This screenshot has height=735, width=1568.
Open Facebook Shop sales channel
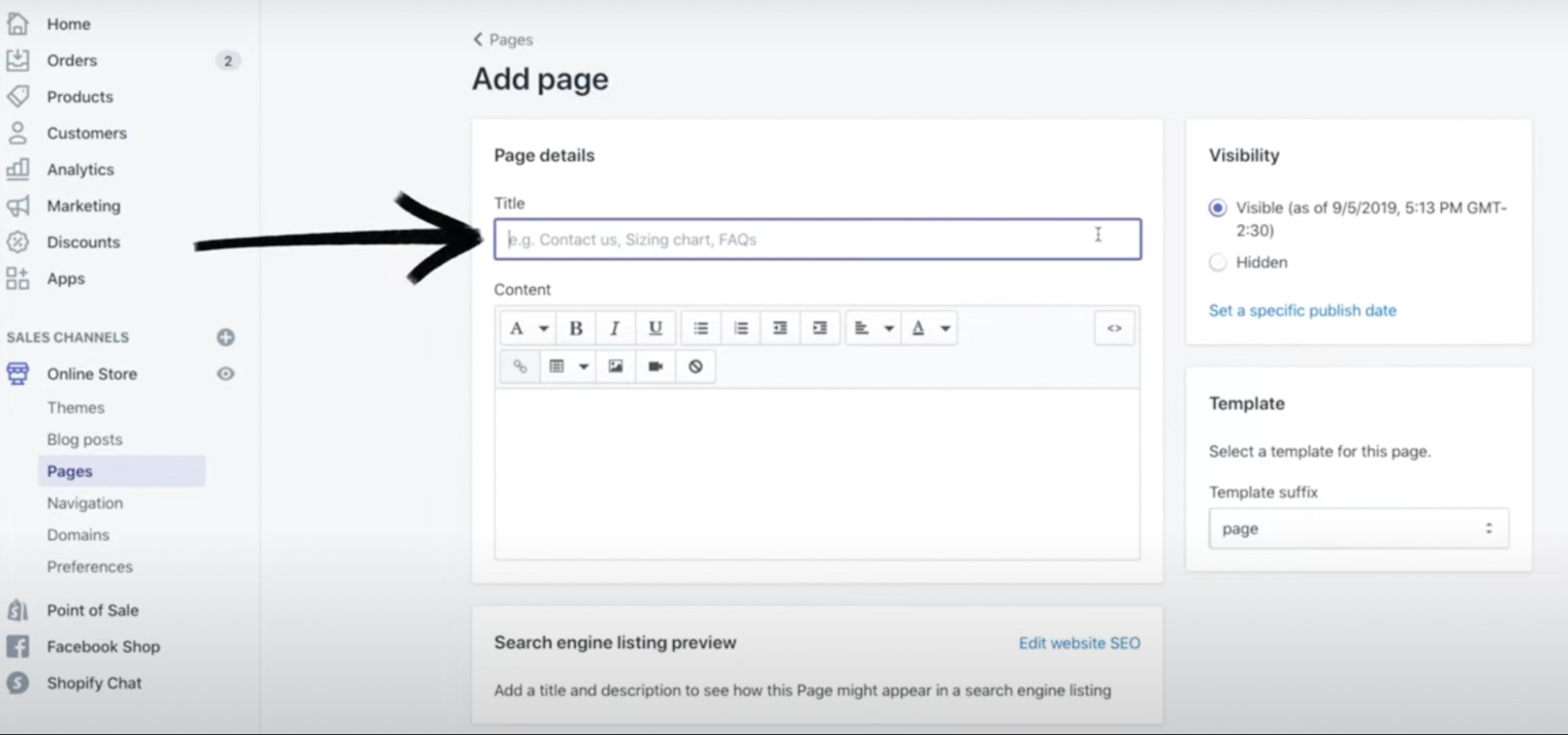(104, 646)
